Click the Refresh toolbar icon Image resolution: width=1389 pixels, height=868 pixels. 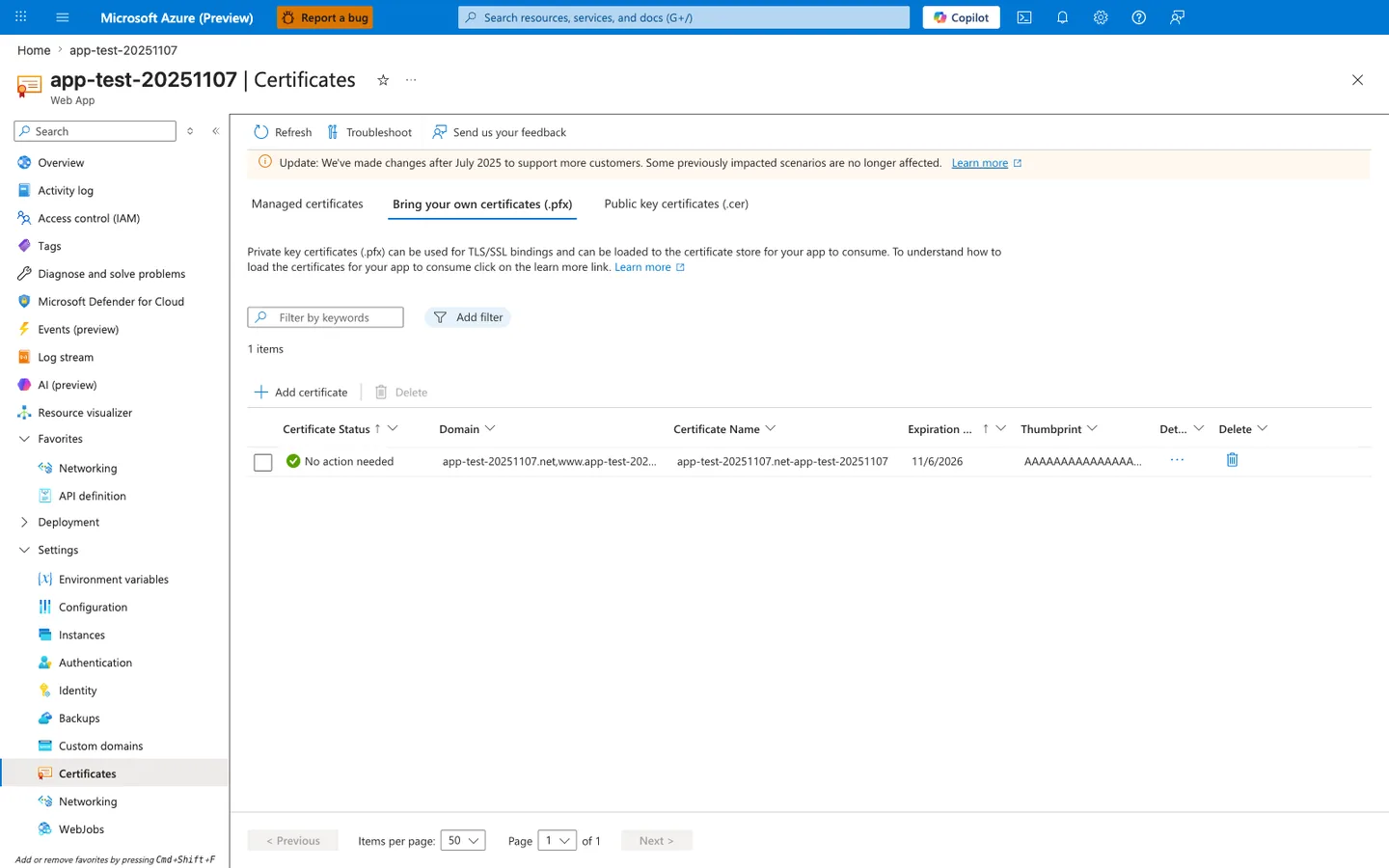click(261, 132)
